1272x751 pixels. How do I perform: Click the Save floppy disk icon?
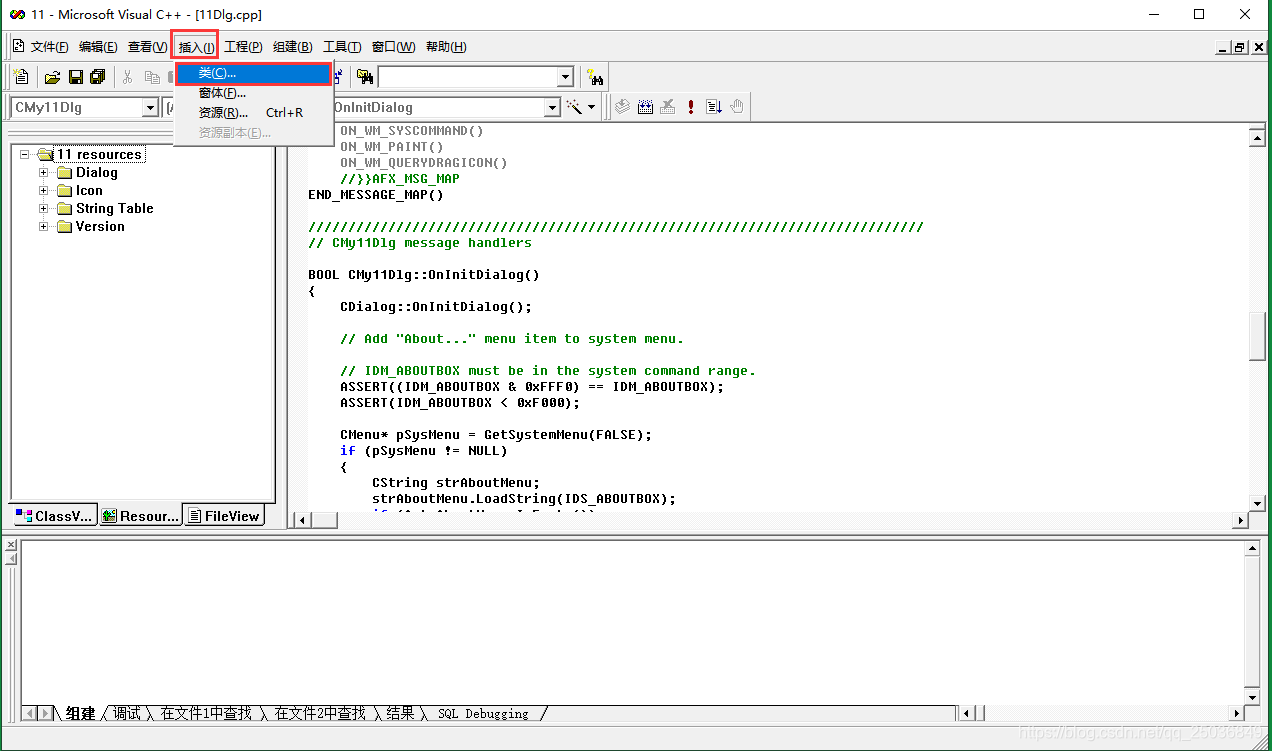(x=75, y=77)
